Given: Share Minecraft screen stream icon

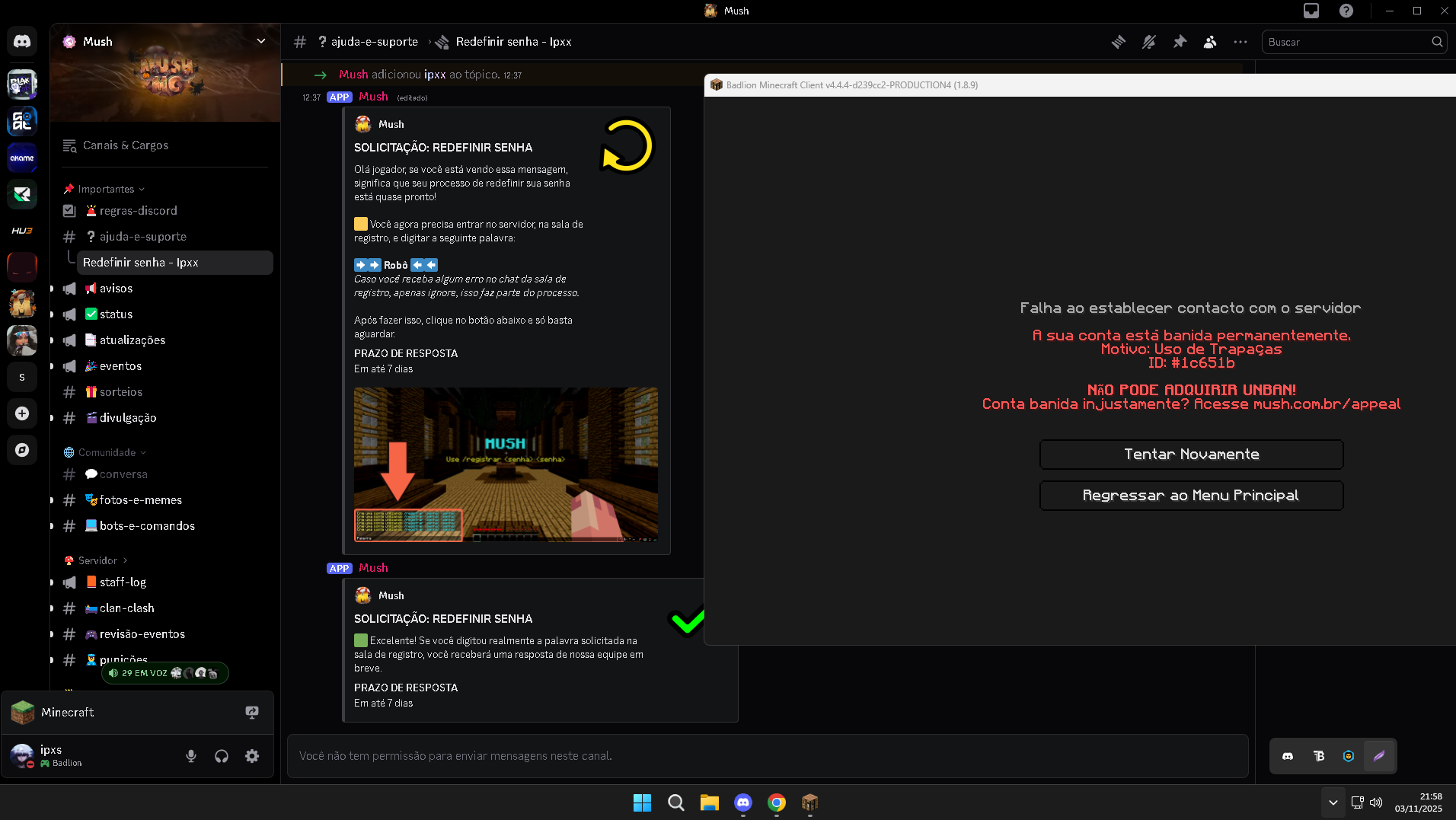Looking at the screenshot, I should coord(252,712).
